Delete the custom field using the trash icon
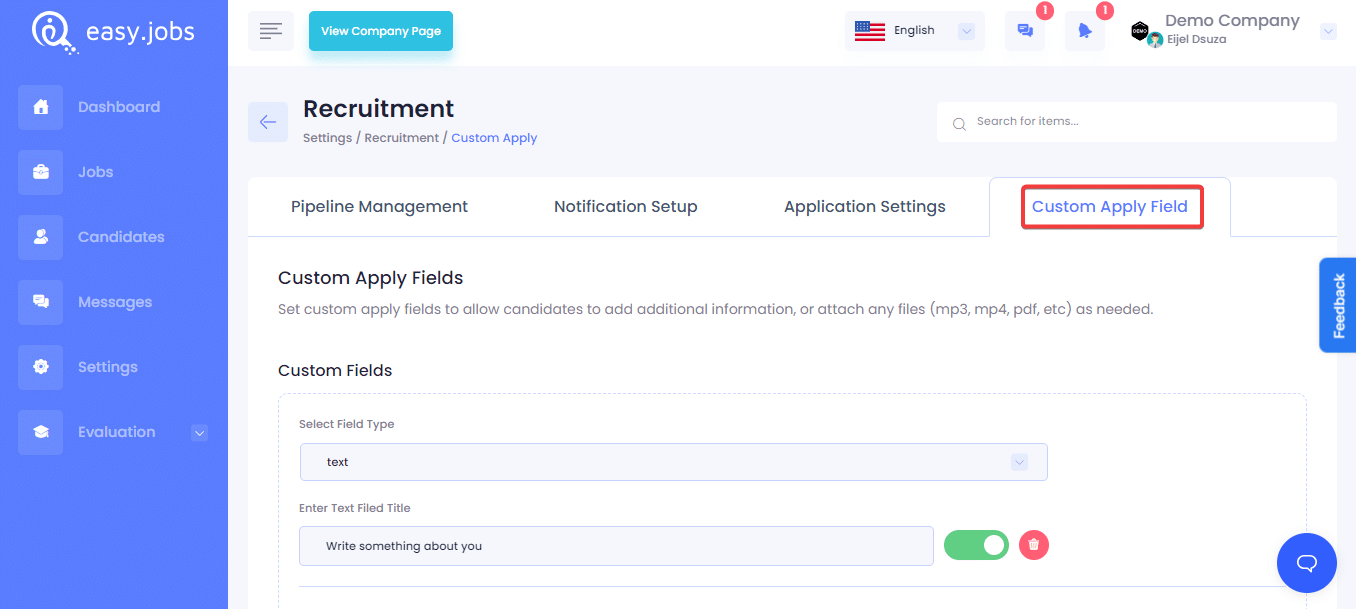This screenshot has width=1356, height=609. pos(1033,545)
